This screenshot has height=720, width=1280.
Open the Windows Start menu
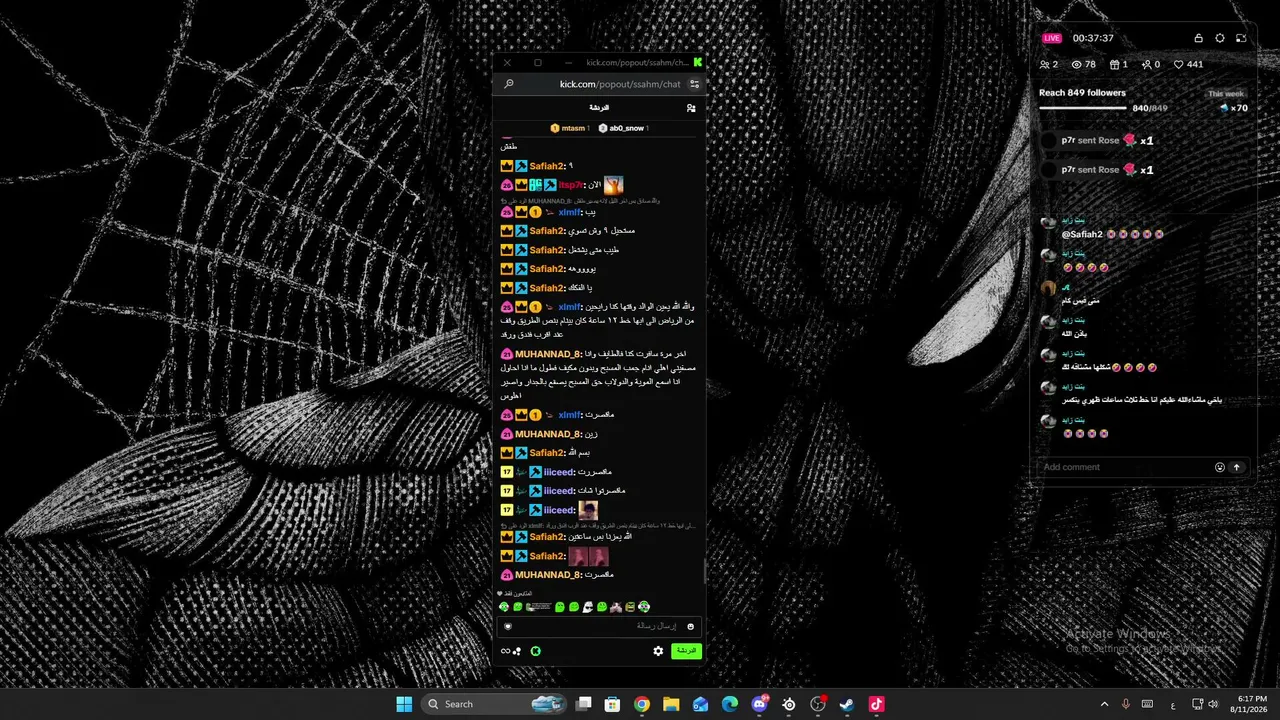(x=404, y=704)
